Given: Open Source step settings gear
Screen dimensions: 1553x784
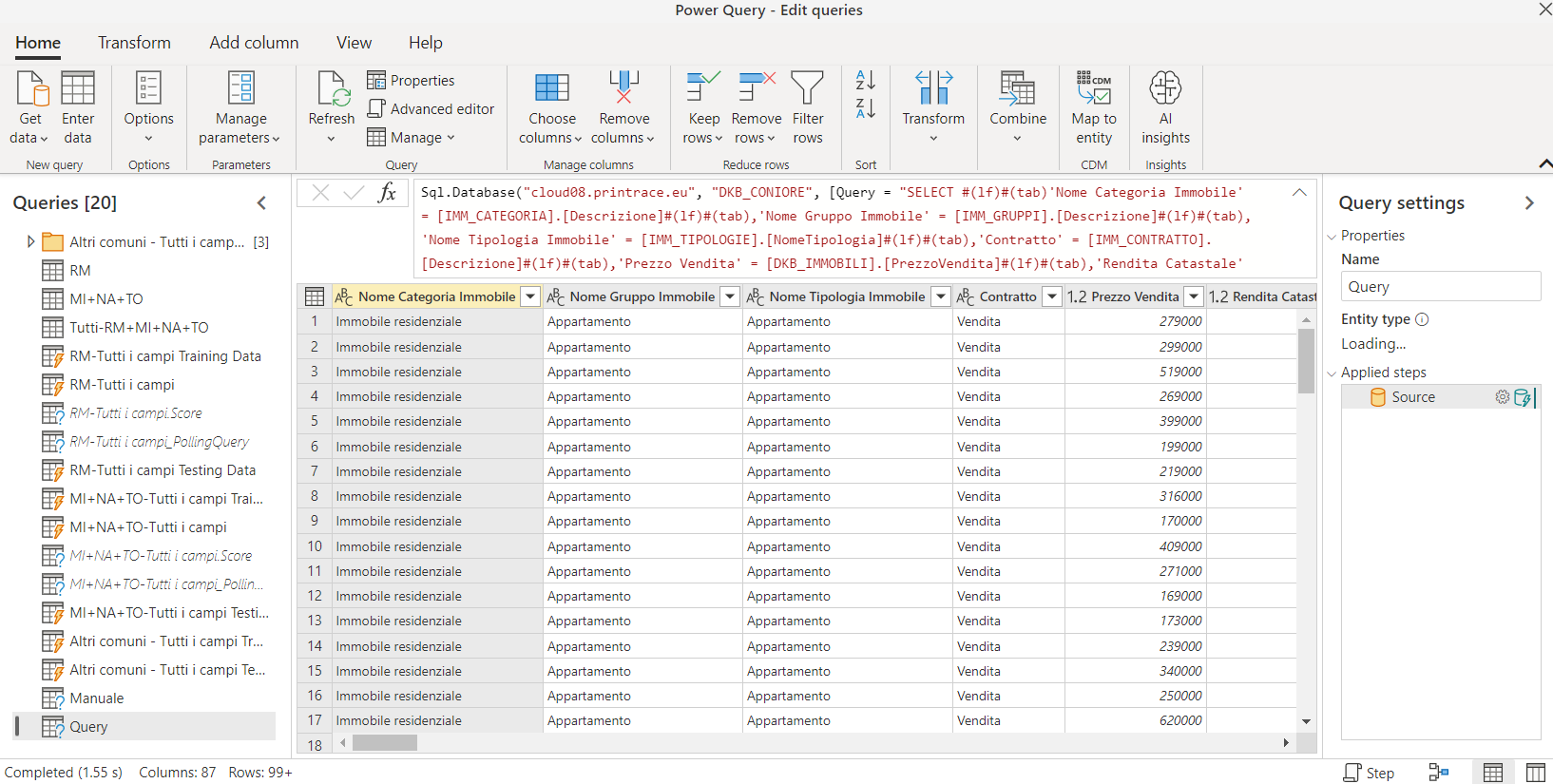Looking at the screenshot, I should coord(1502,397).
